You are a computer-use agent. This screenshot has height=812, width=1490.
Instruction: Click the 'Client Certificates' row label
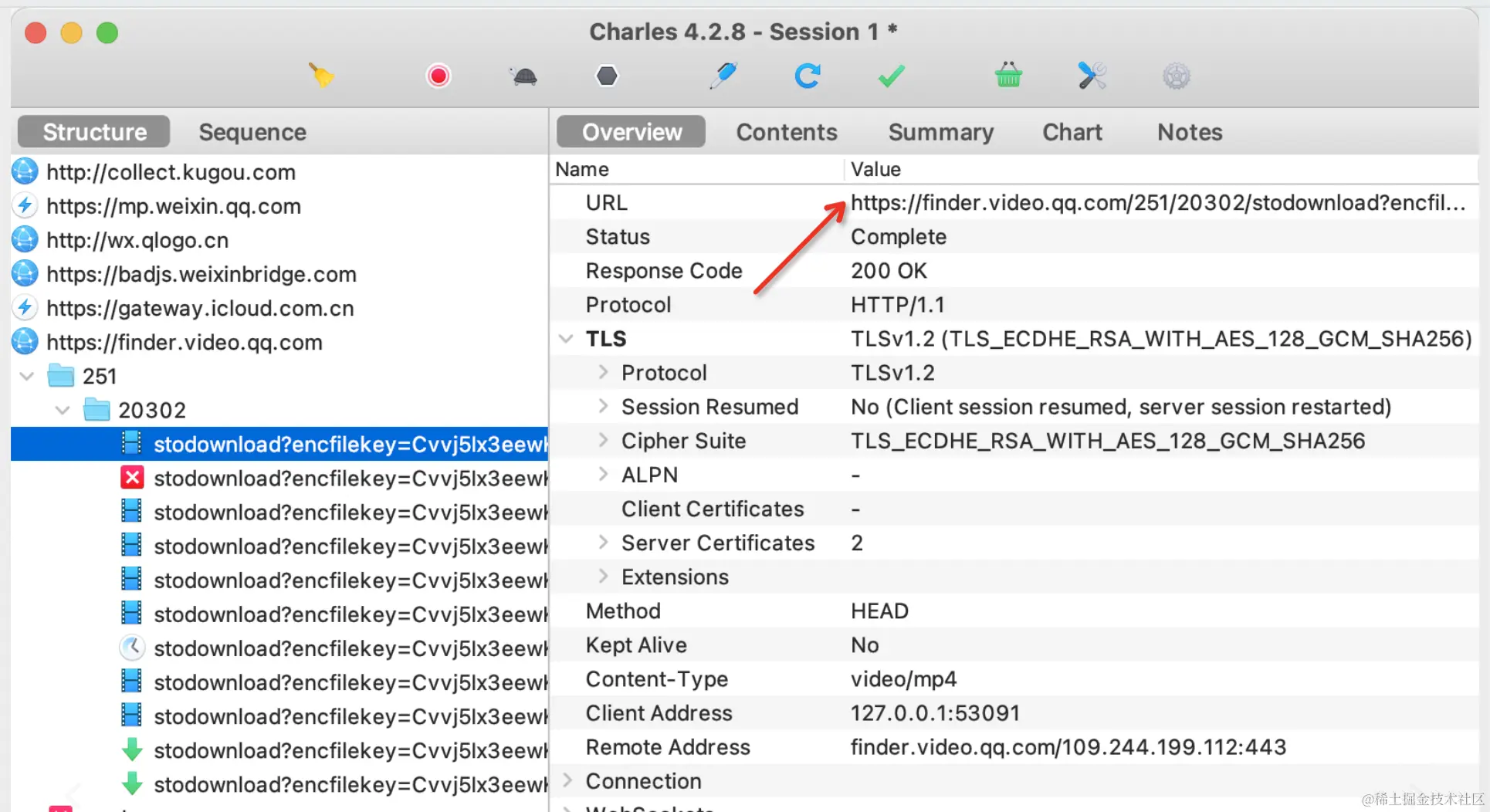point(713,509)
